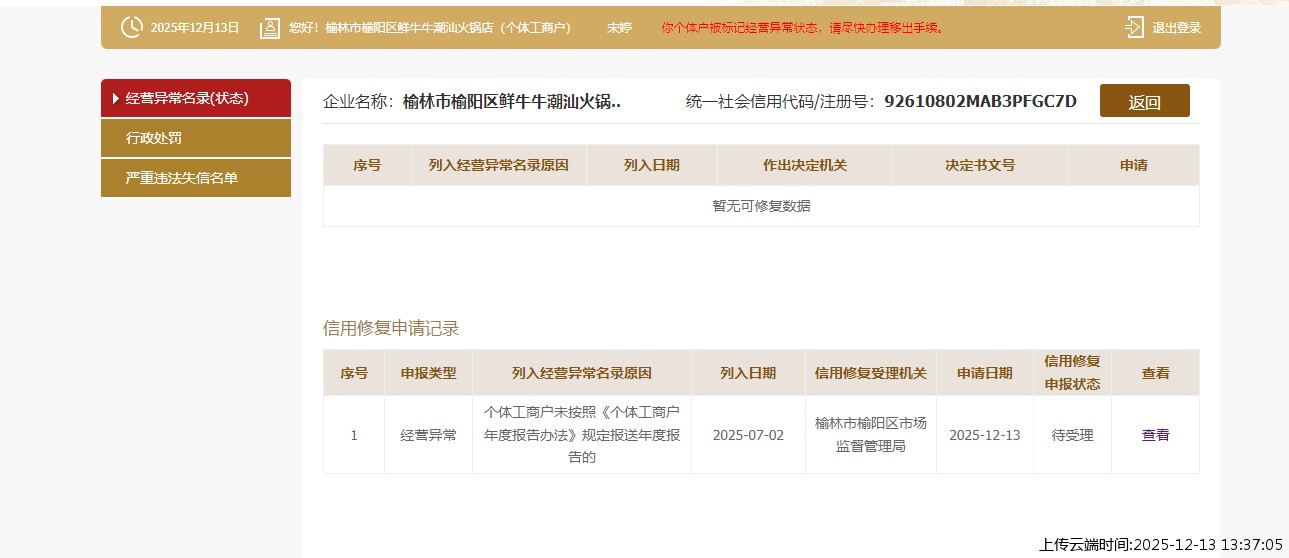Click the 信用修复申报状态 column header
The height and width of the screenshot is (558, 1289).
point(1072,372)
